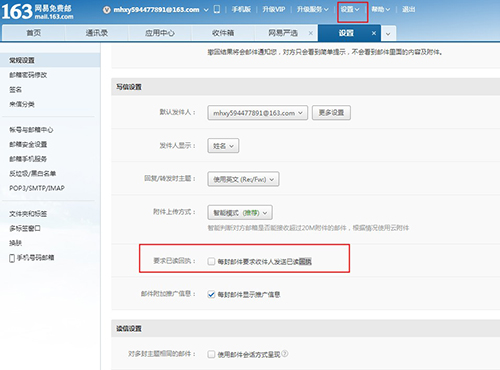Click the 退出 logout link
500x370 pixels.
(x=408, y=9)
